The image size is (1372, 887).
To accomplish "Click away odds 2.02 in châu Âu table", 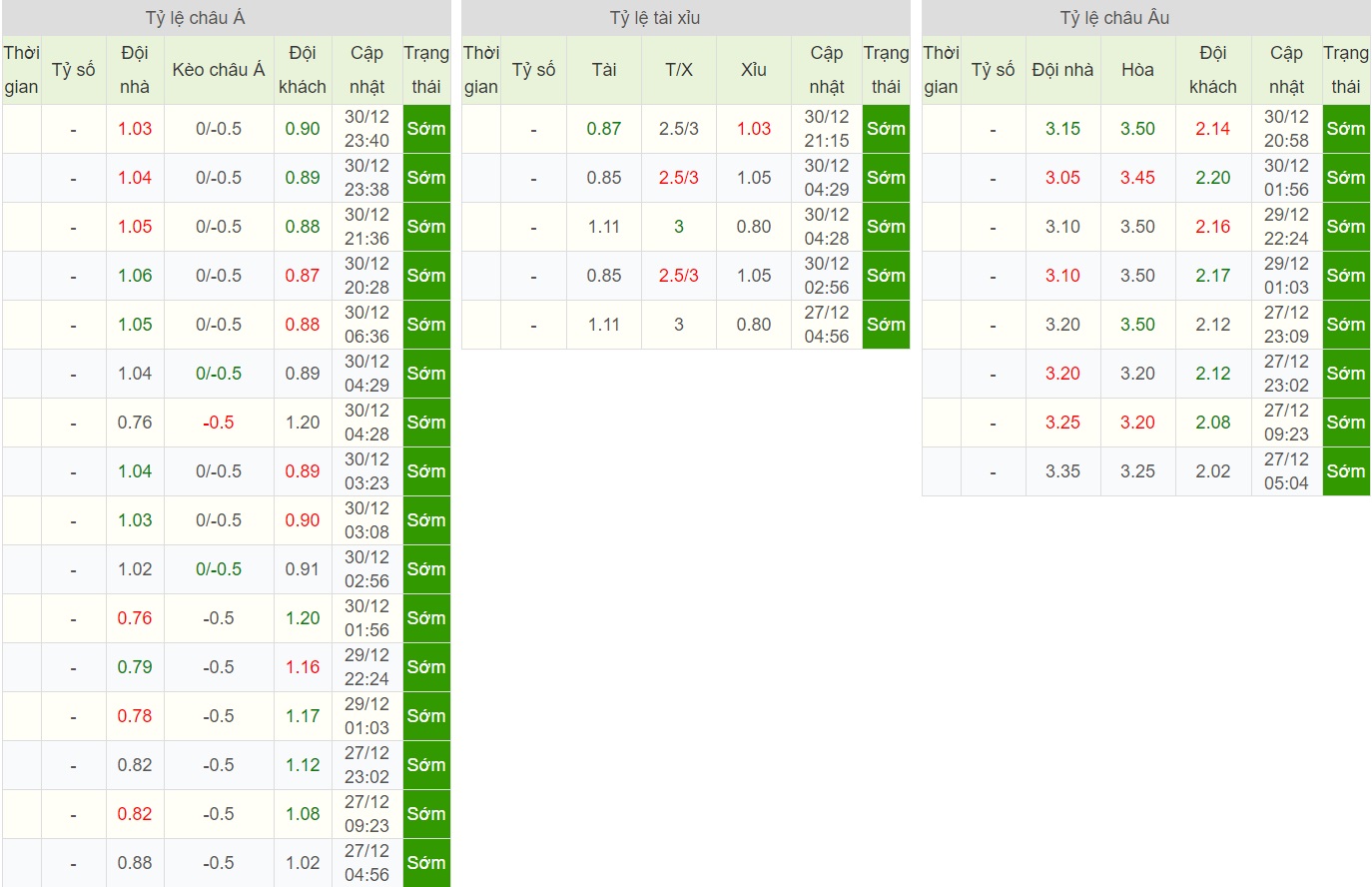I will point(1213,471).
